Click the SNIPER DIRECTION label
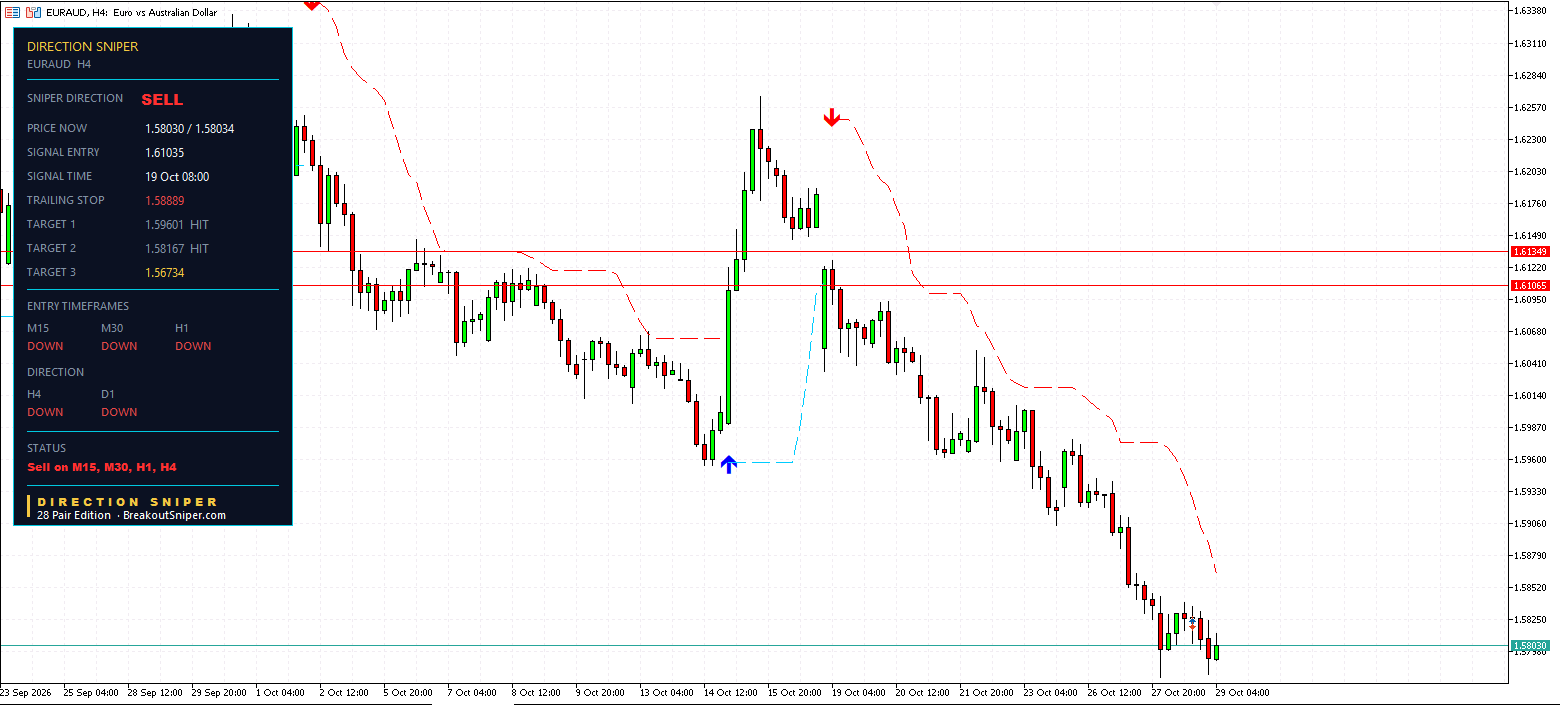The image size is (1560, 705). pos(75,99)
